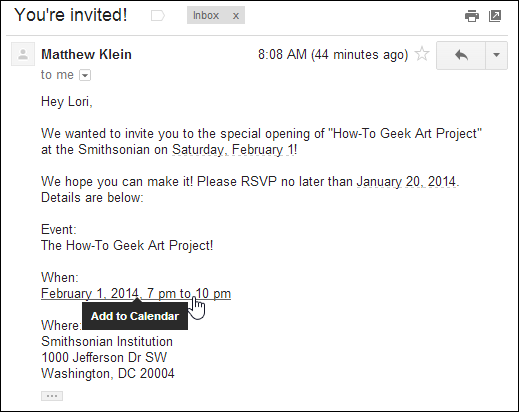This screenshot has height=412, width=519.
Task: Expand the 'to me' details arrow
Action: 85,75
